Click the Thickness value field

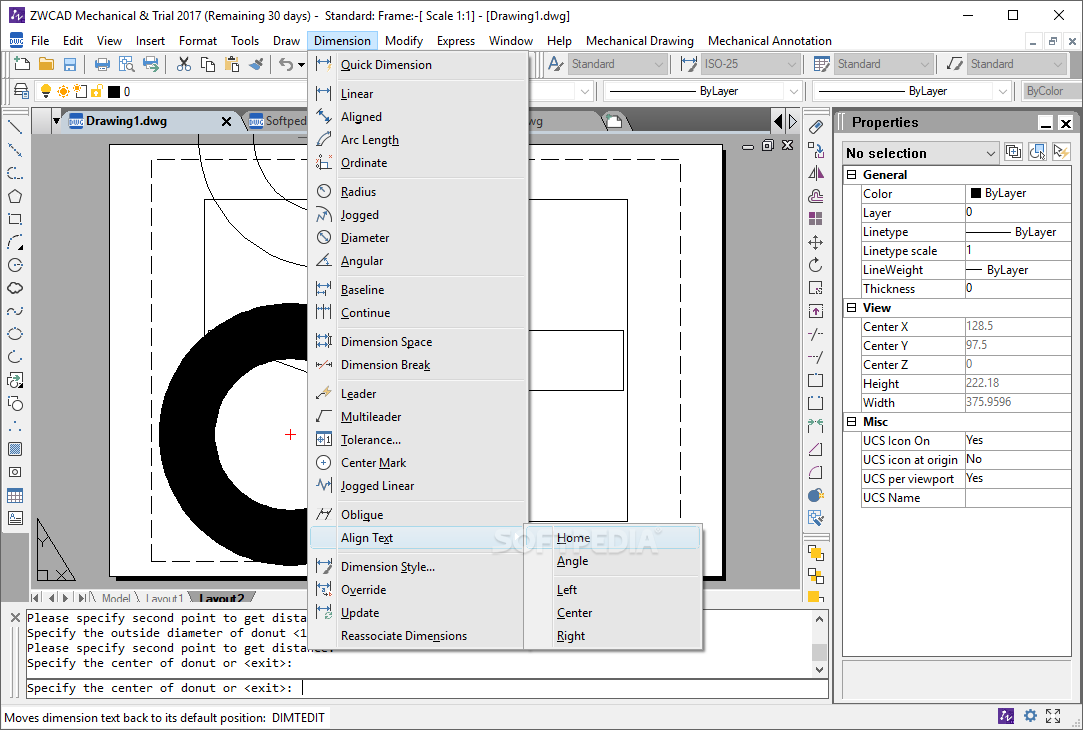pos(1017,288)
